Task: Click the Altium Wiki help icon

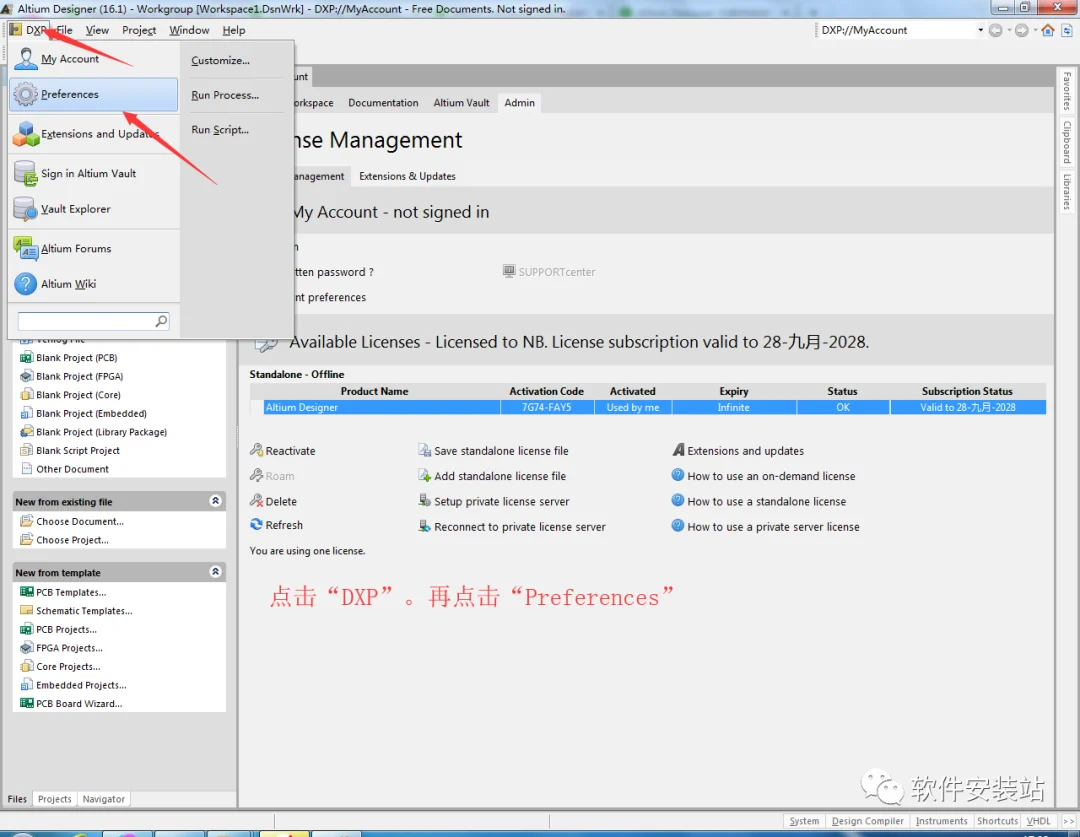Action: click(x=26, y=284)
